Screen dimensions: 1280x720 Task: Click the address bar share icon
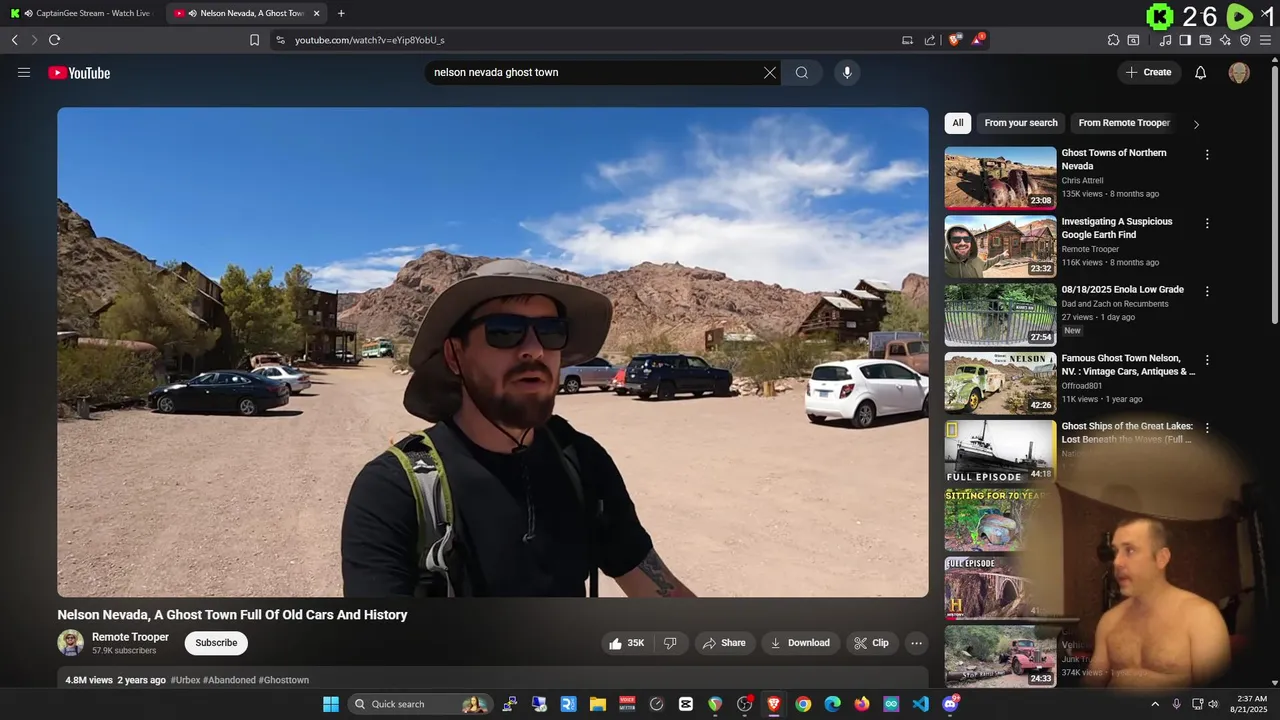tap(930, 40)
